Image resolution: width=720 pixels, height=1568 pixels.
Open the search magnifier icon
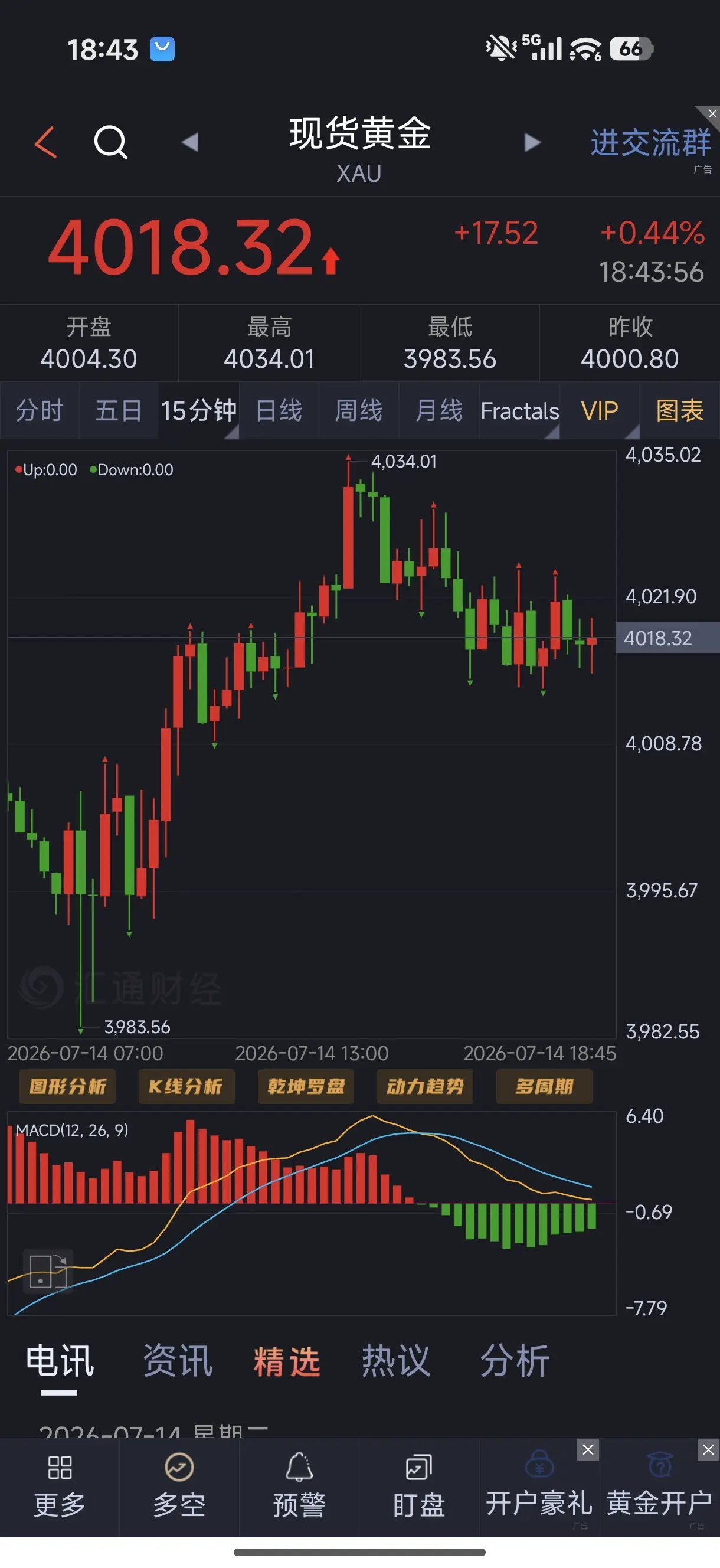coord(111,142)
